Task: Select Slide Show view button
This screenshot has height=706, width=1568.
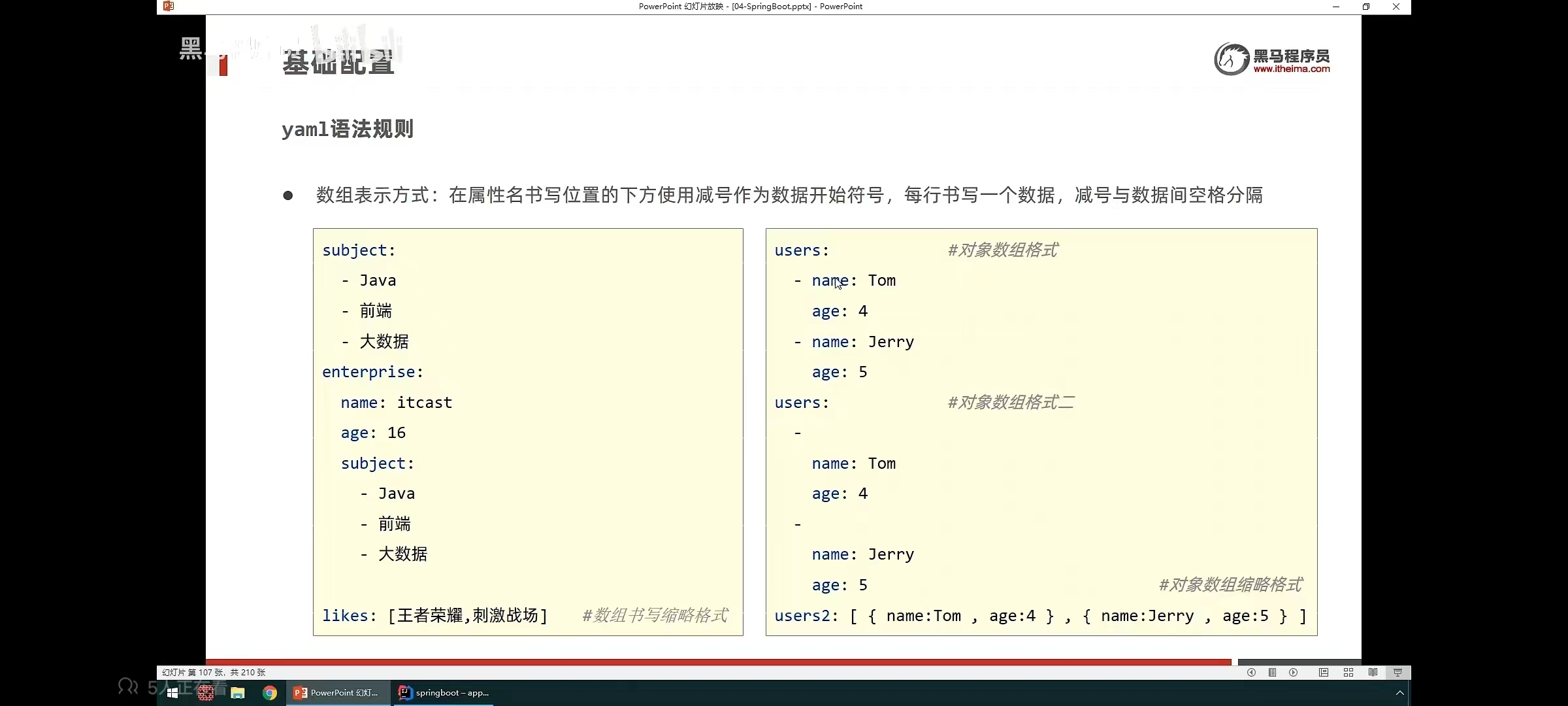Action: (1397, 673)
